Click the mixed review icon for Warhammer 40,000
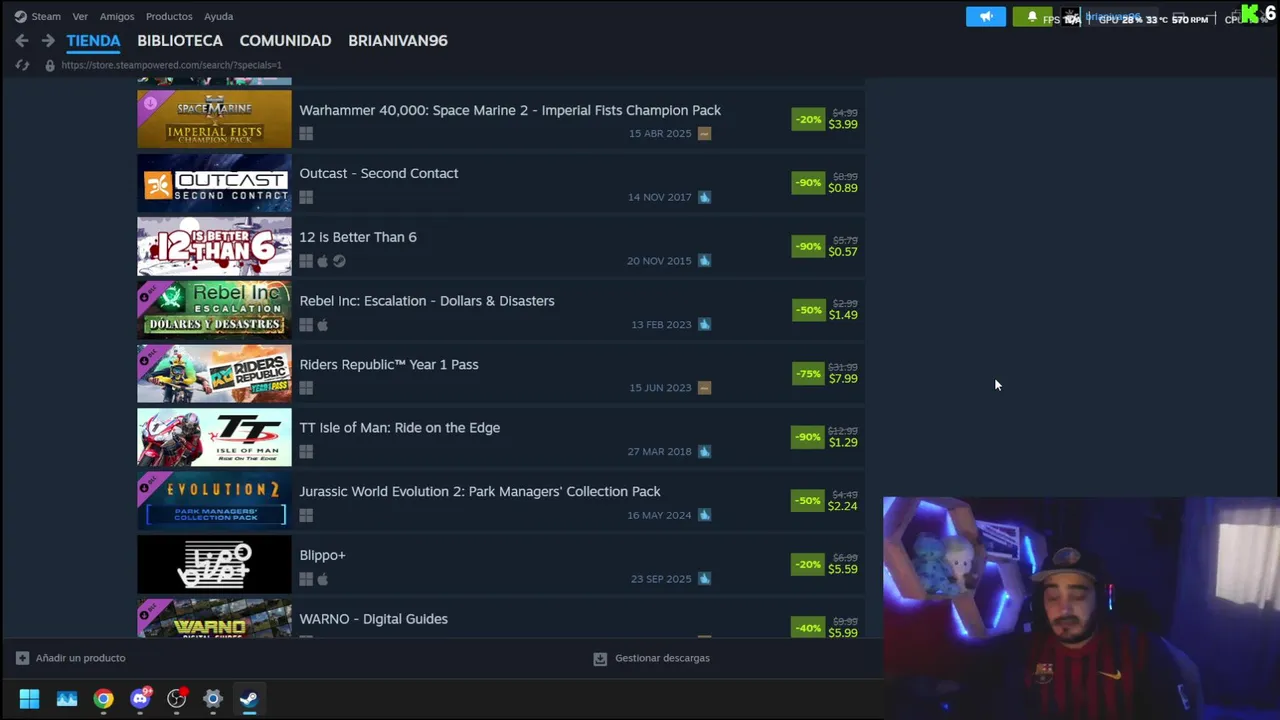 pyautogui.click(x=704, y=133)
